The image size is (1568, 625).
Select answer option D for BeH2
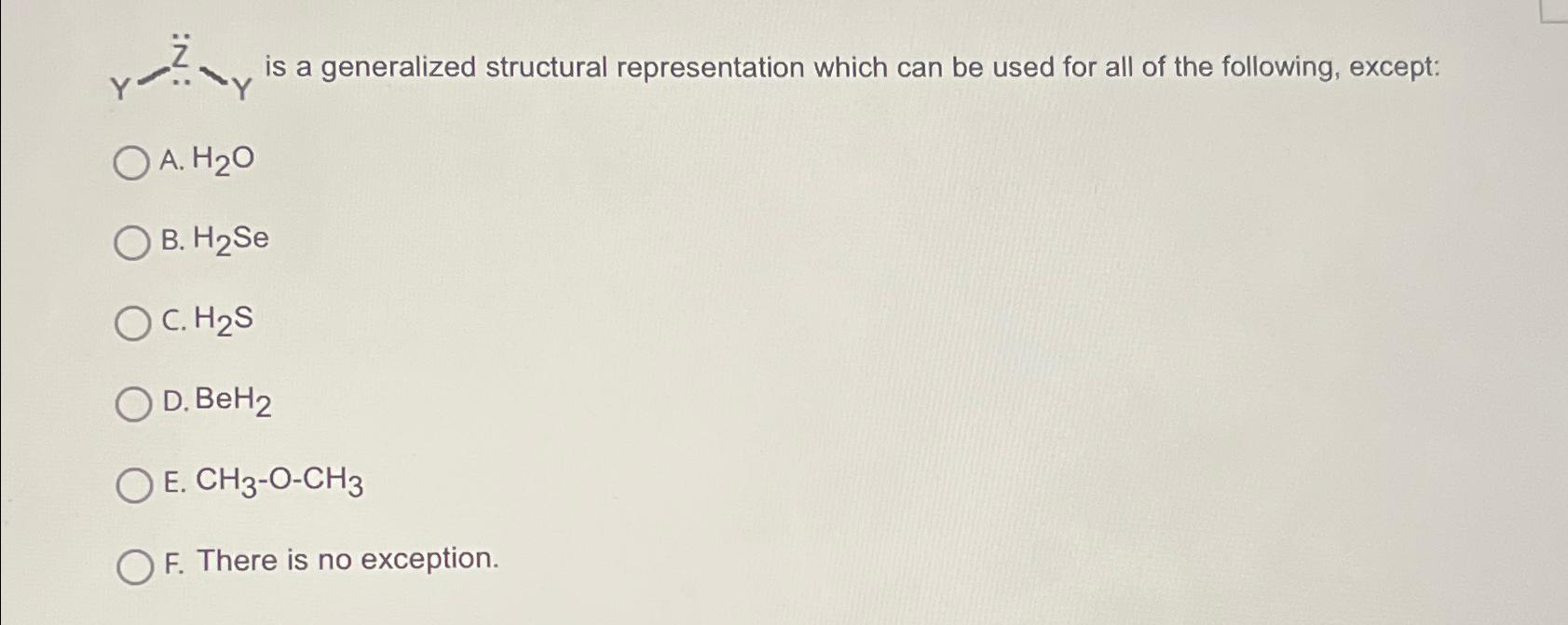coord(132,403)
